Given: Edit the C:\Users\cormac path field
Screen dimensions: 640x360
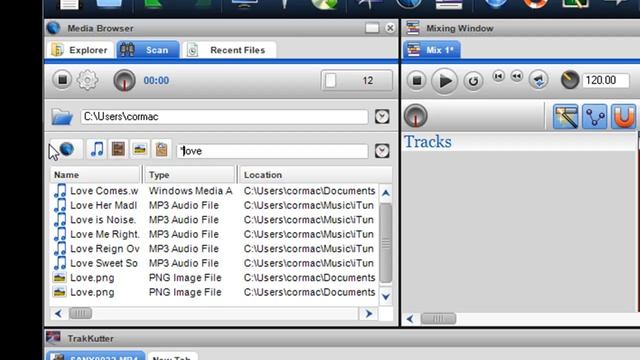Looking at the screenshot, I should point(224,117).
